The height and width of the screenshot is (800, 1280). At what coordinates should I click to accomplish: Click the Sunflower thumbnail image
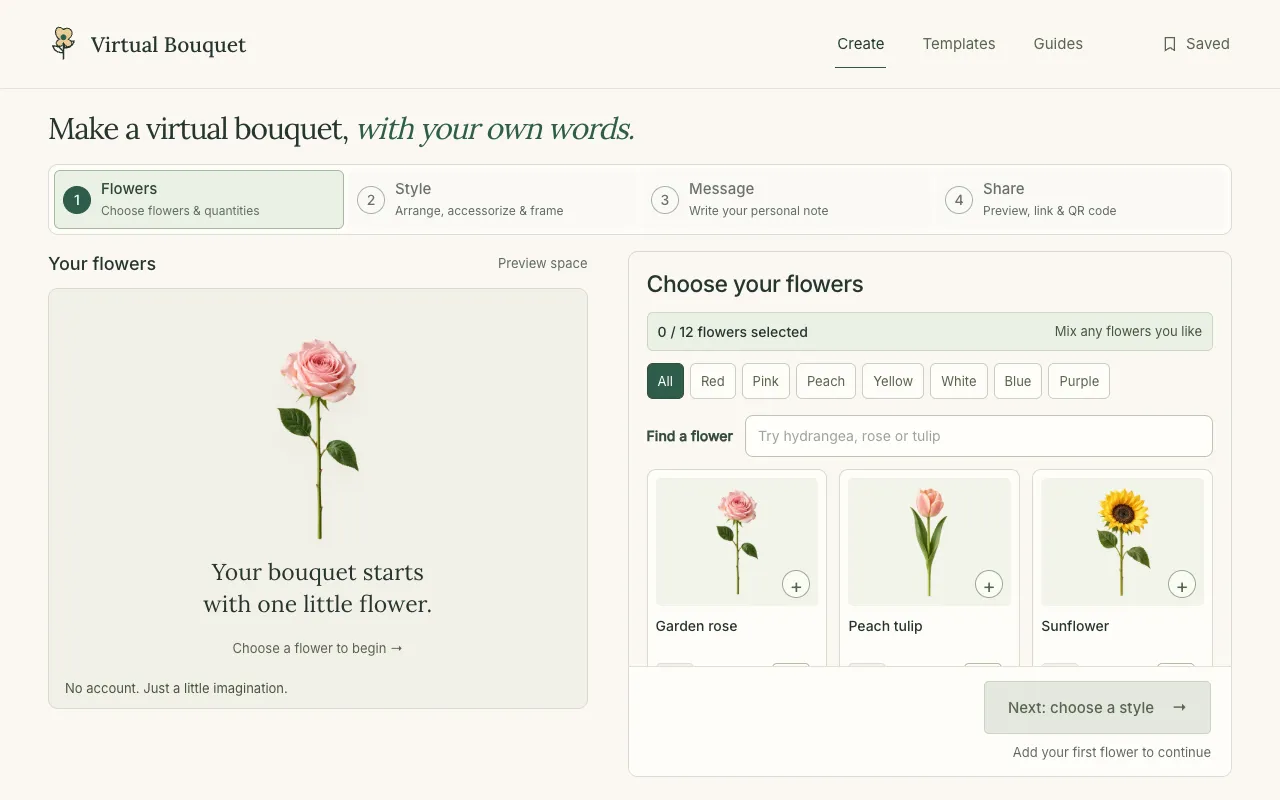[x=1122, y=542]
